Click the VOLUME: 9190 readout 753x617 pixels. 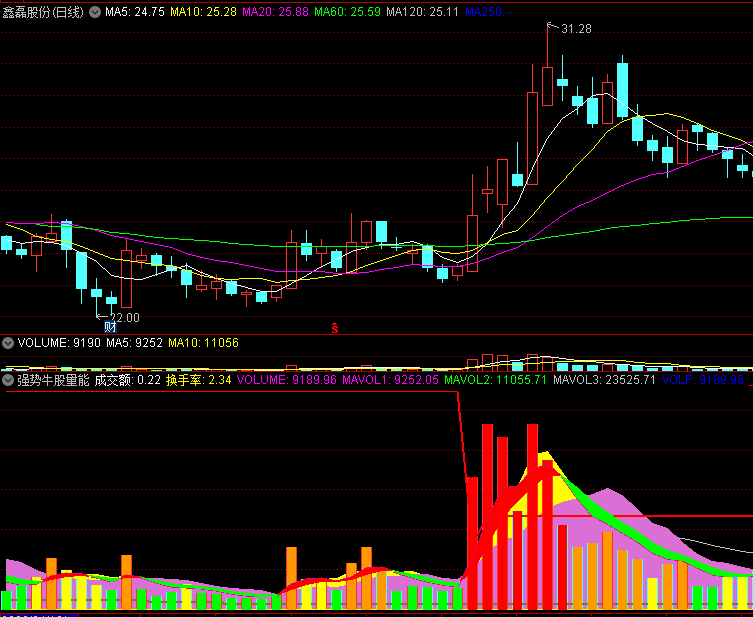click(x=59, y=343)
